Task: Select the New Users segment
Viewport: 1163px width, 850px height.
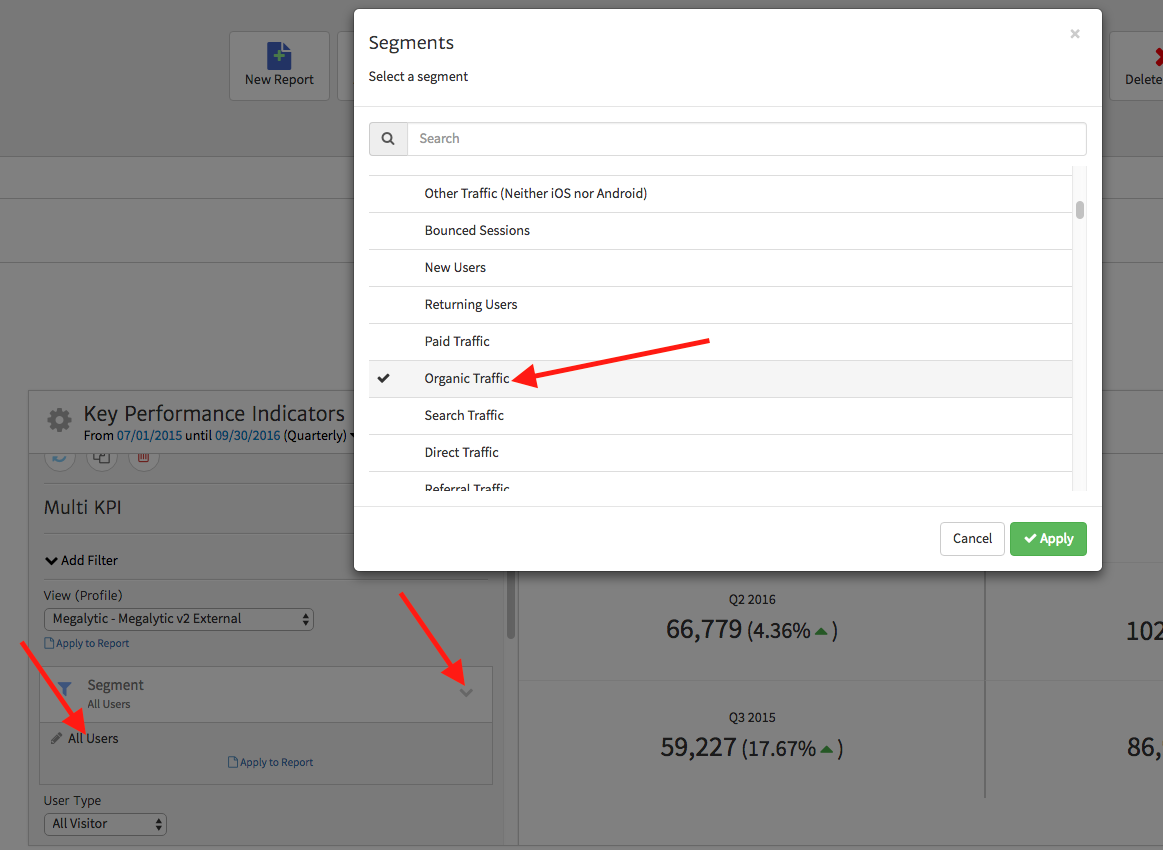Action: pos(455,268)
